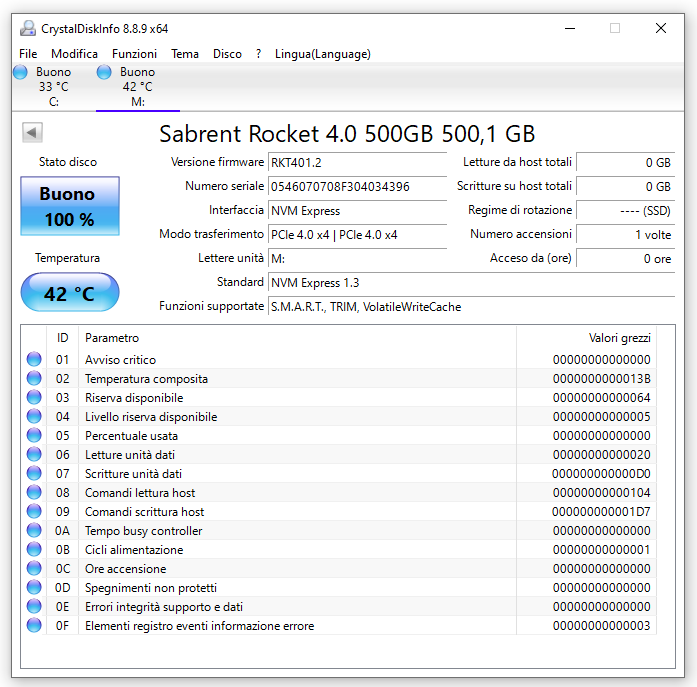Open the ? help menu
The image size is (697, 687).
pyautogui.click(x=258, y=54)
